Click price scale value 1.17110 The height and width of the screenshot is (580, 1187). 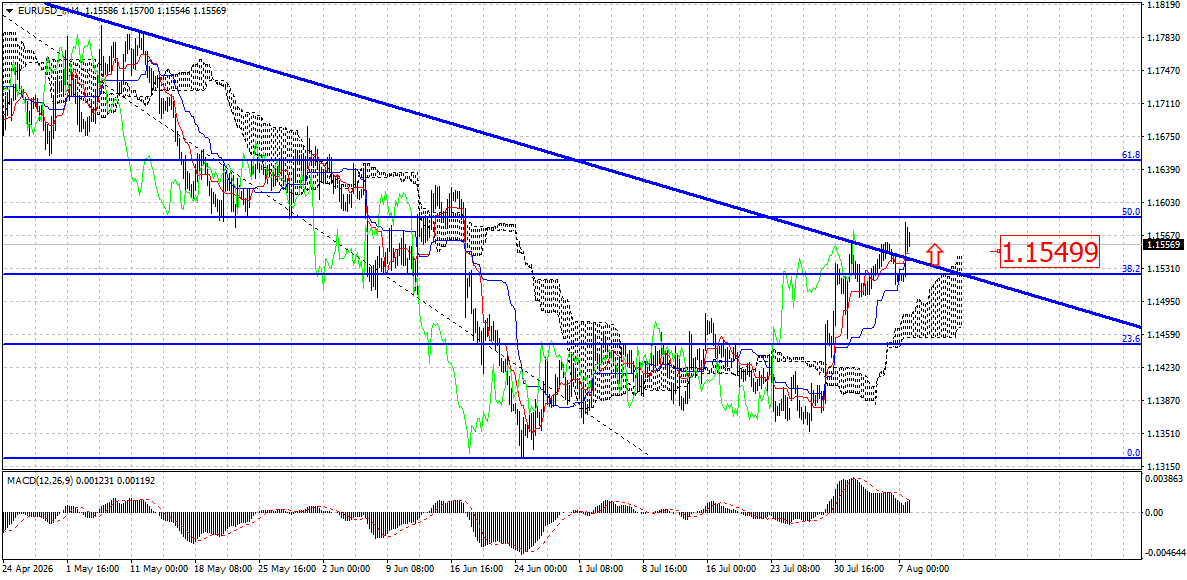[x=1164, y=104]
